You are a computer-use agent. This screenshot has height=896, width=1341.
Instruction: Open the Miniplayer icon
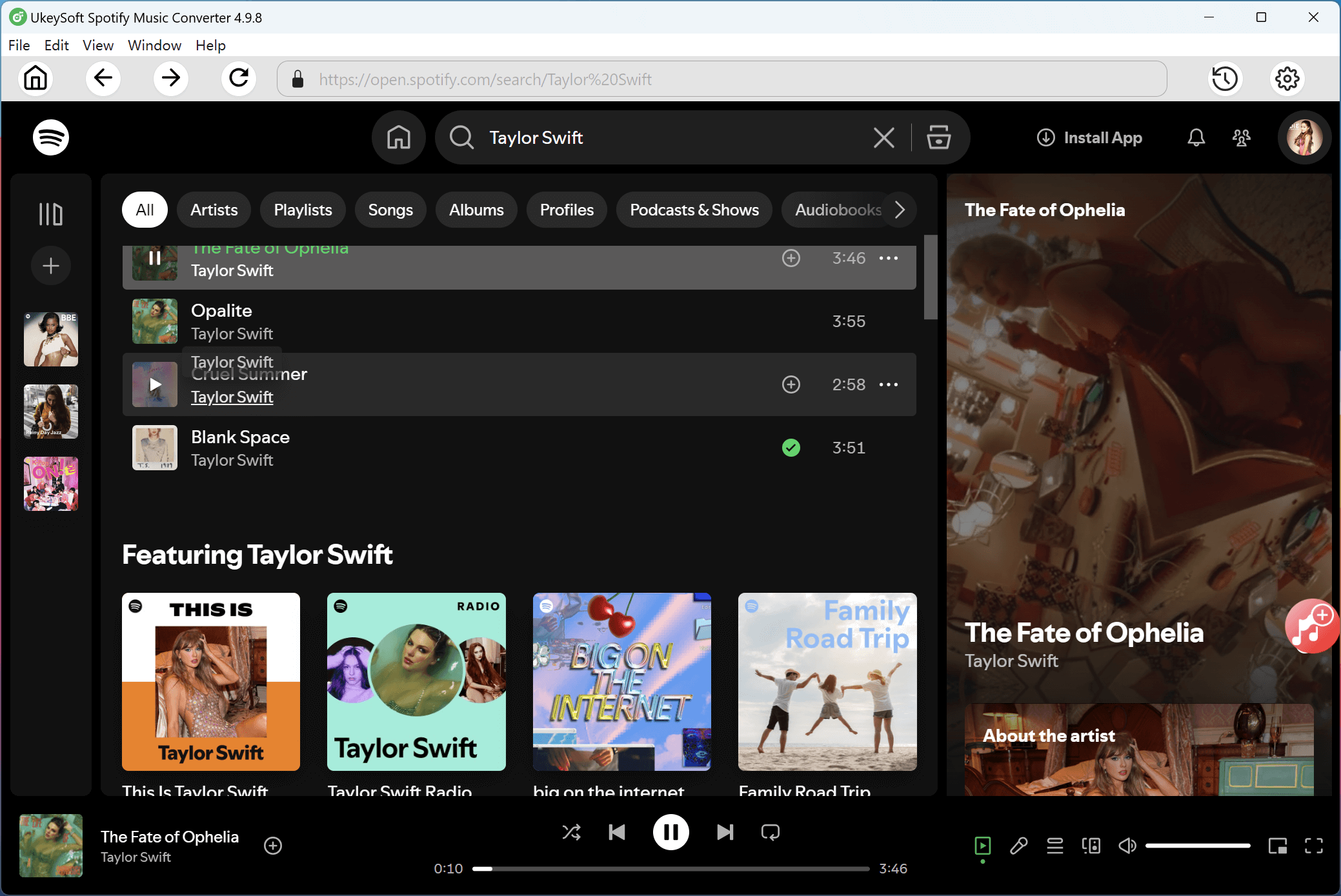click(1276, 846)
